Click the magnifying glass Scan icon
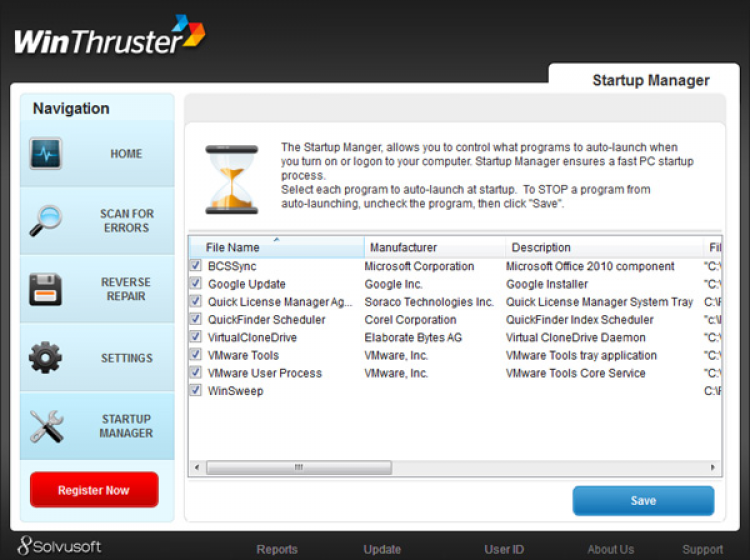Screen dimensions: 750x560 45,220
